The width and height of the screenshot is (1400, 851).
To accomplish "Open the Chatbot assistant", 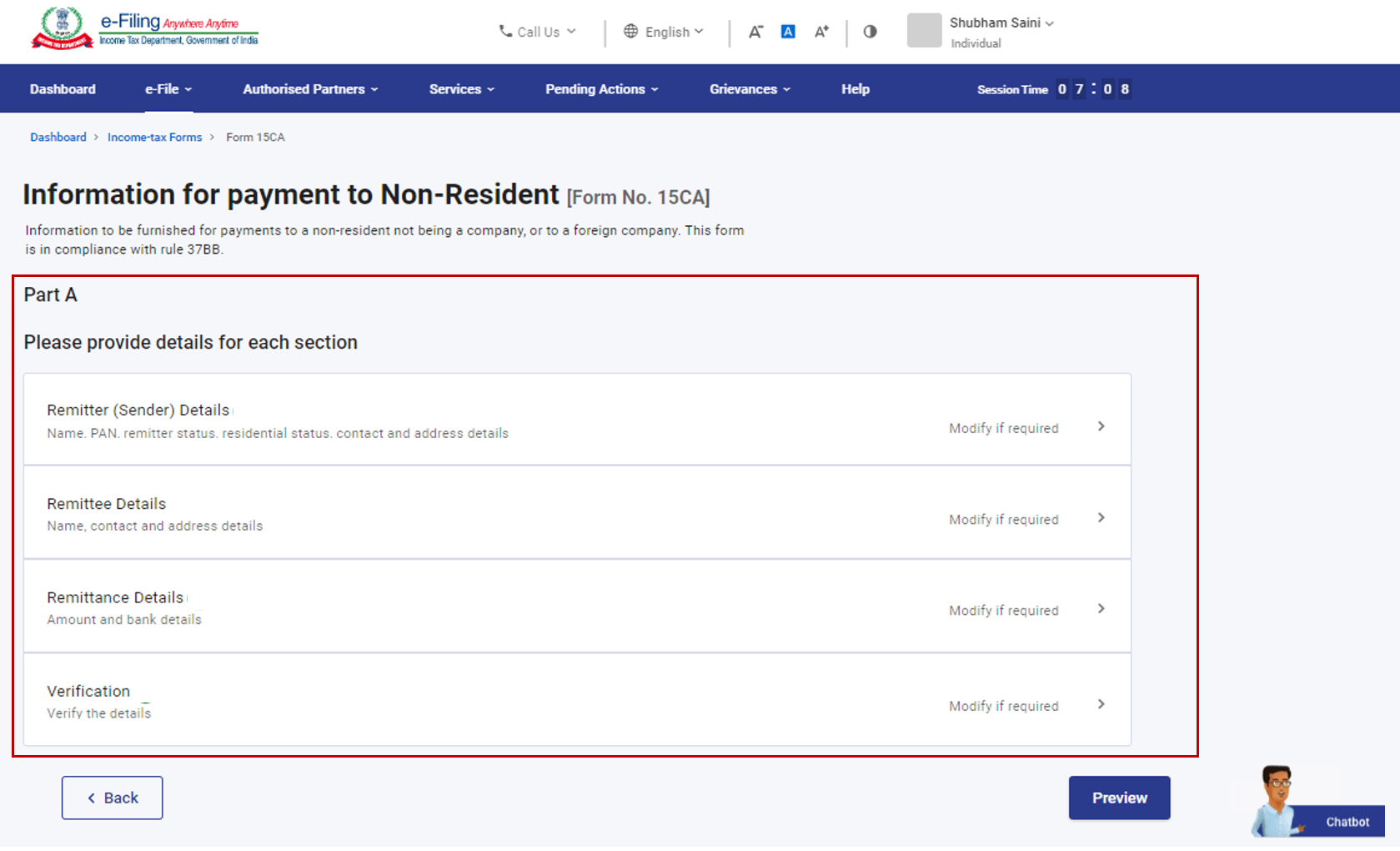I will 1318,804.
